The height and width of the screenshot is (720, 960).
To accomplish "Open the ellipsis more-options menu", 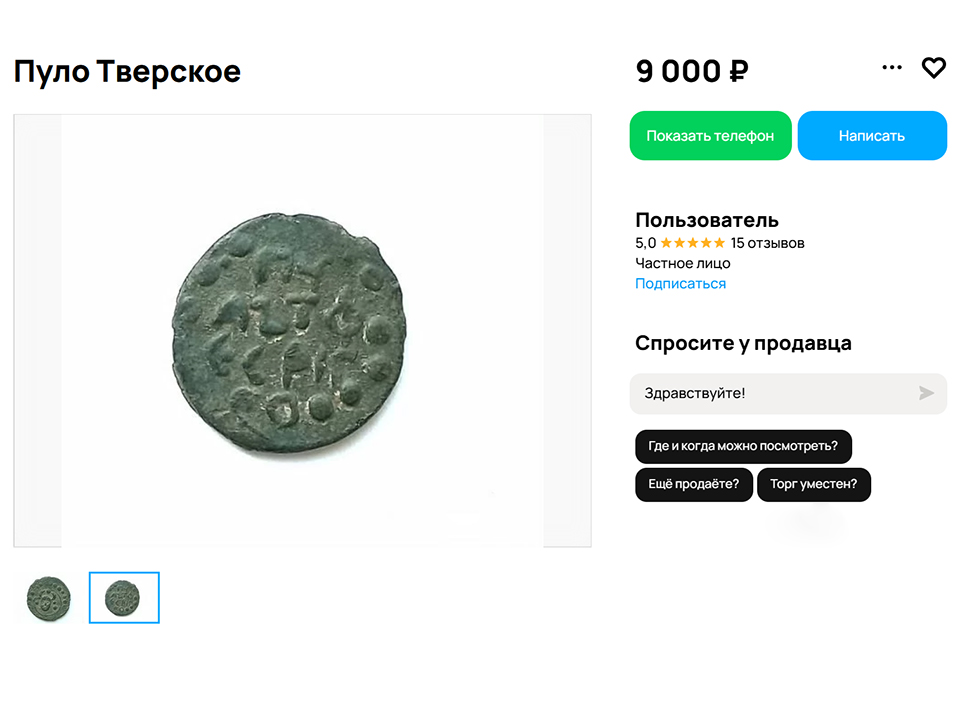I will pyautogui.click(x=891, y=67).
